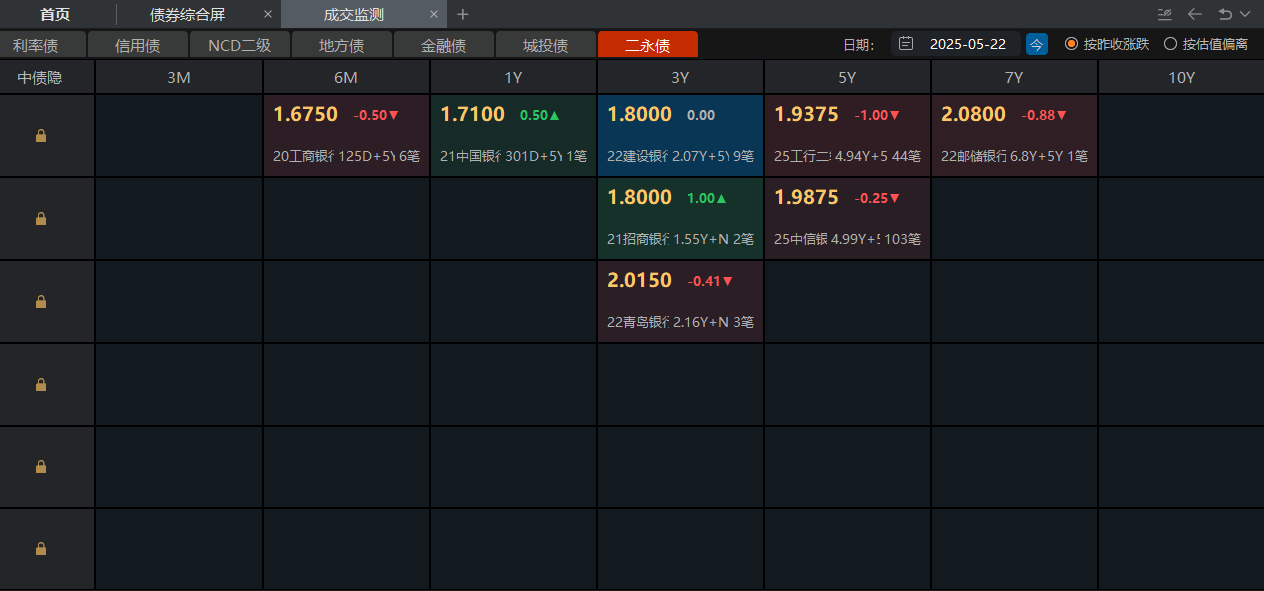1264x591 pixels.
Task: Select the 按估值偏离 radio option
Action: (x=1206, y=44)
